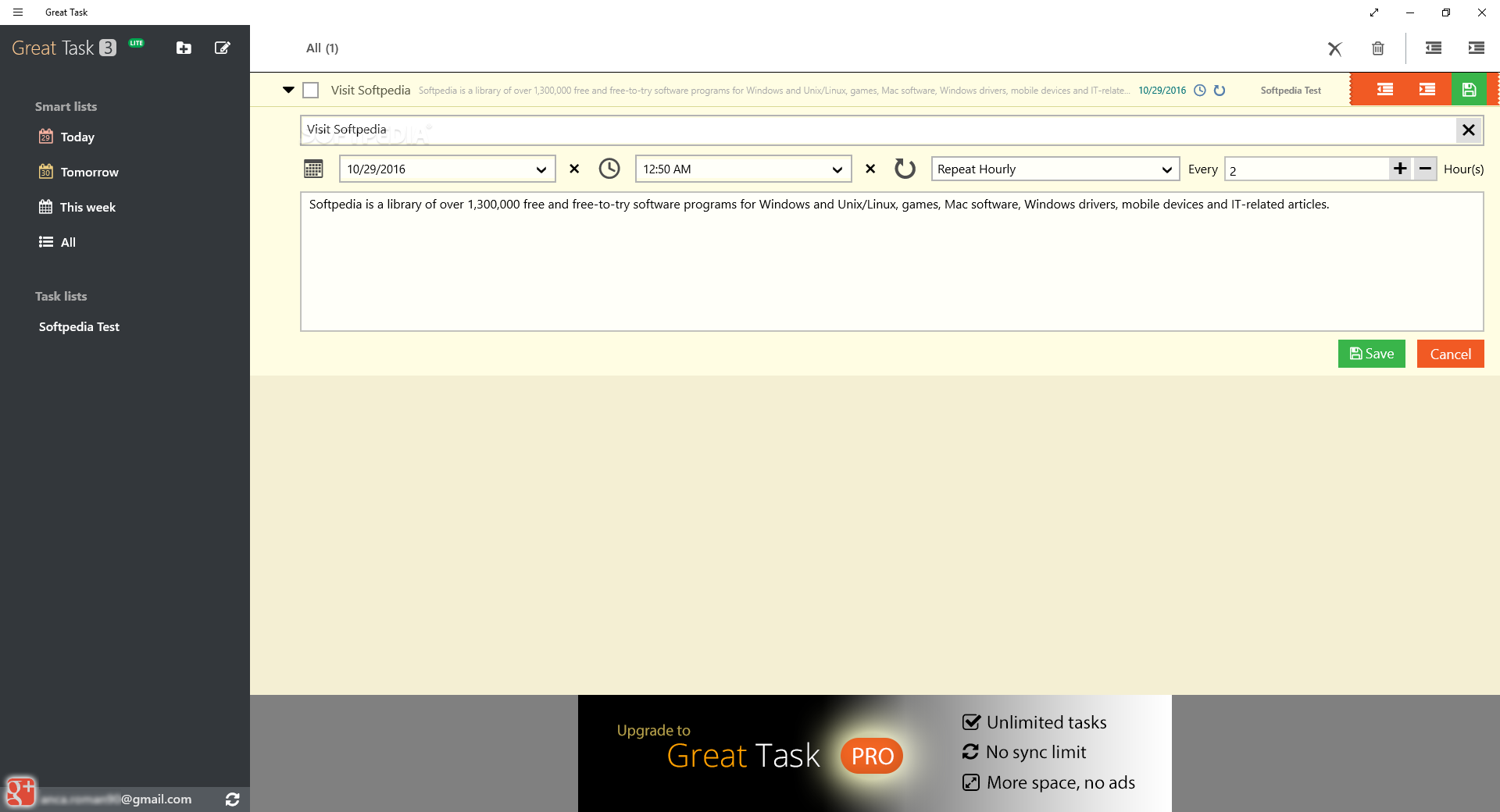This screenshot has height=812, width=1500.
Task: Click the clock icon in task row
Action: click(1200, 91)
